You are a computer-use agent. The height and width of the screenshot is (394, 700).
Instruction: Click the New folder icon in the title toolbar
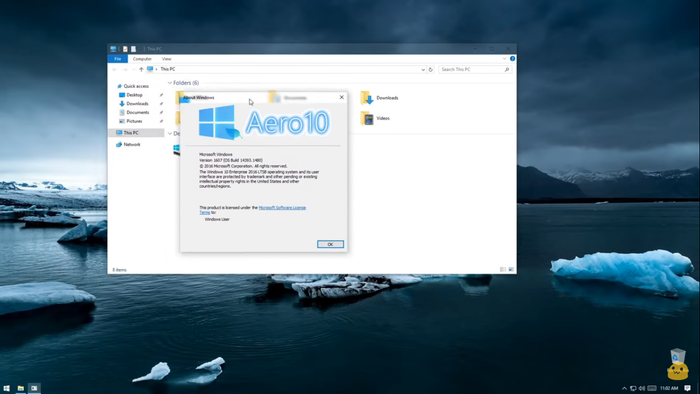[133, 49]
